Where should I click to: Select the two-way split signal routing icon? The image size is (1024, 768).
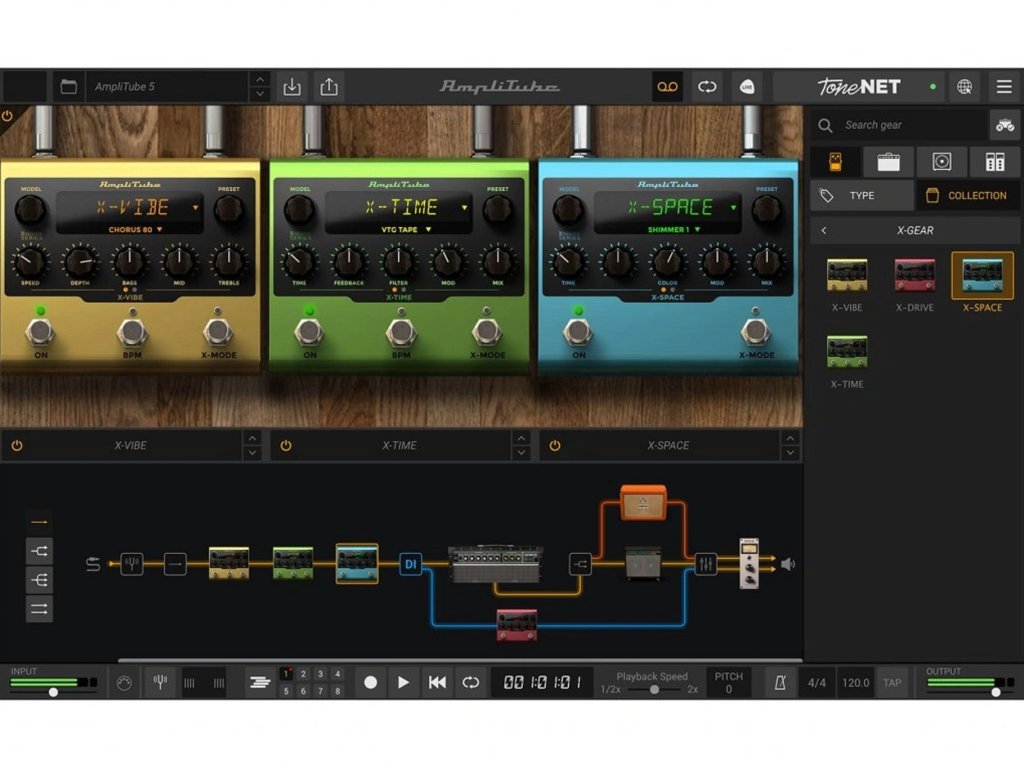(39, 551)
